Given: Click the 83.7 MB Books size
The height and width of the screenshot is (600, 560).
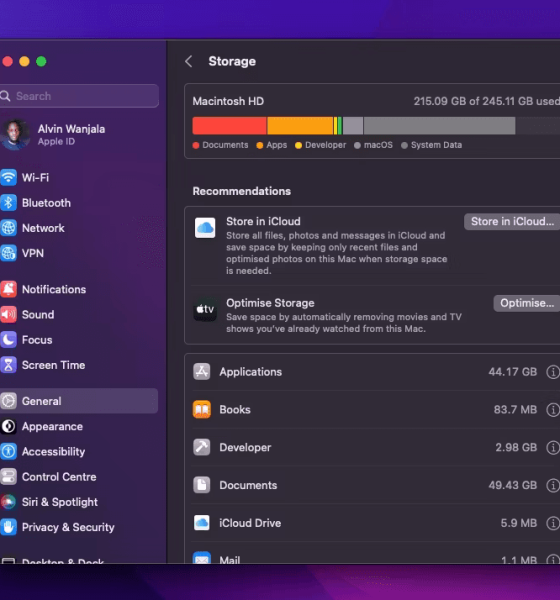Looking at the screenshot, I should coord(515,410).
